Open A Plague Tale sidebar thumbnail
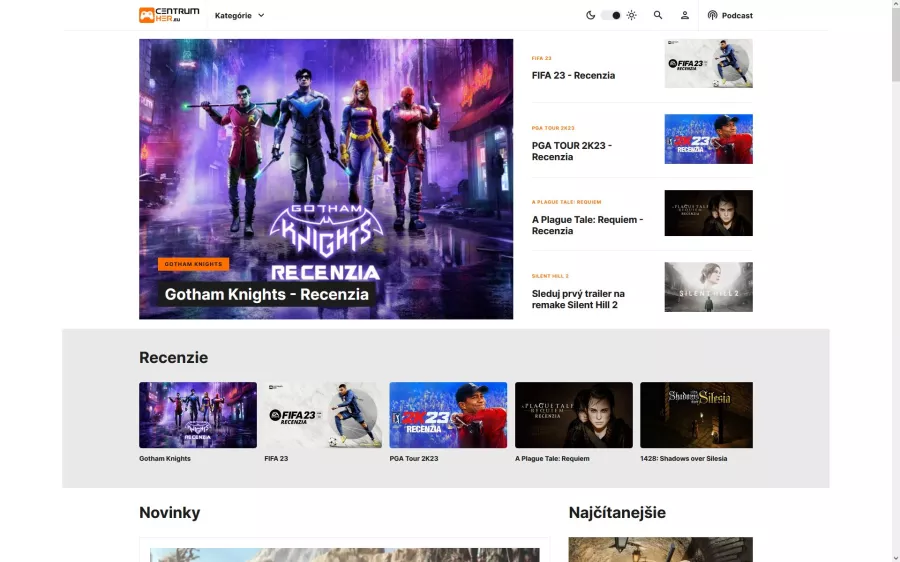900x562 pixels. [708, 213]
